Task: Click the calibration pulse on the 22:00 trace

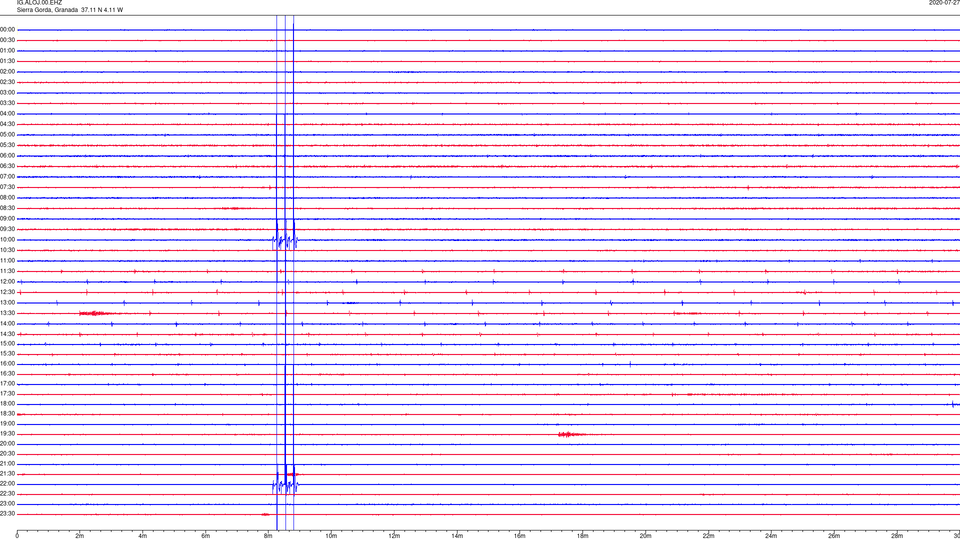Action: tap(285, 484)
